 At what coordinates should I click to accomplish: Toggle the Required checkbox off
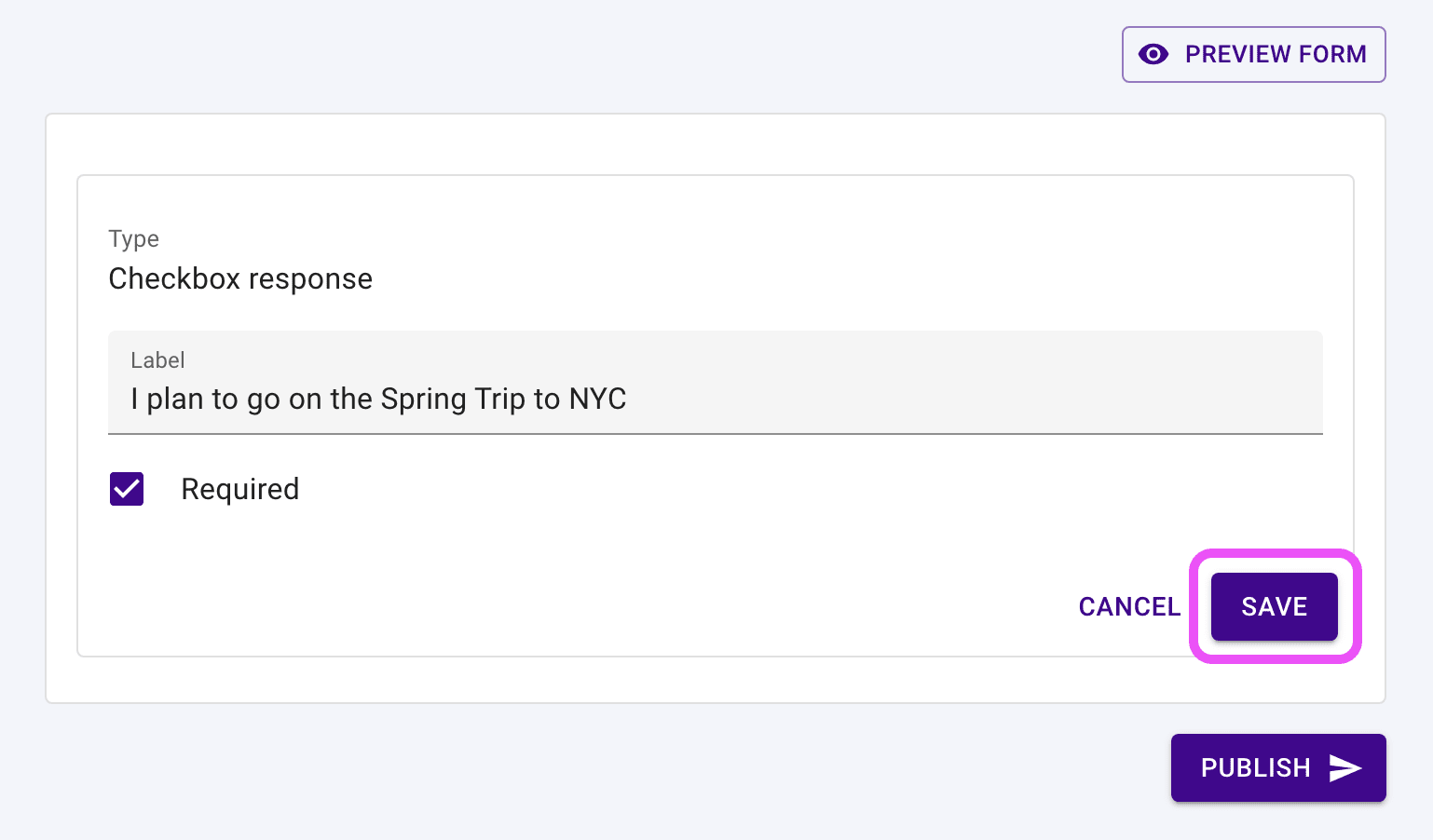[127, 489]
